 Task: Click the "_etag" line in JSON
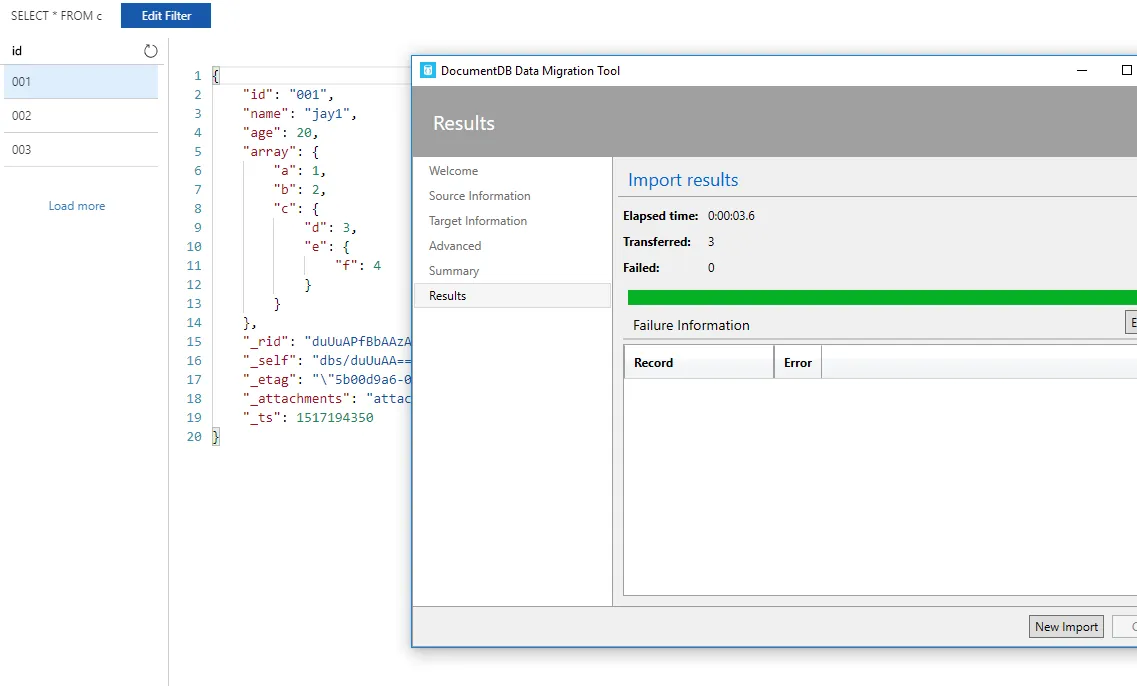point(327,380)
